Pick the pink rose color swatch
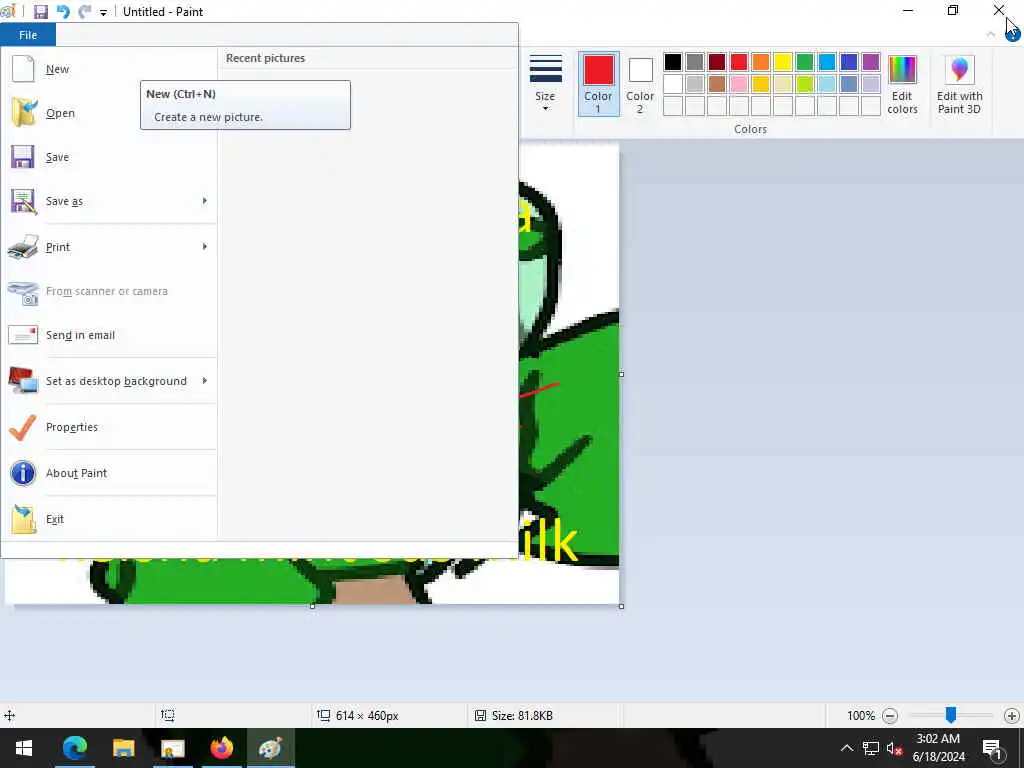 click(739, 84)
